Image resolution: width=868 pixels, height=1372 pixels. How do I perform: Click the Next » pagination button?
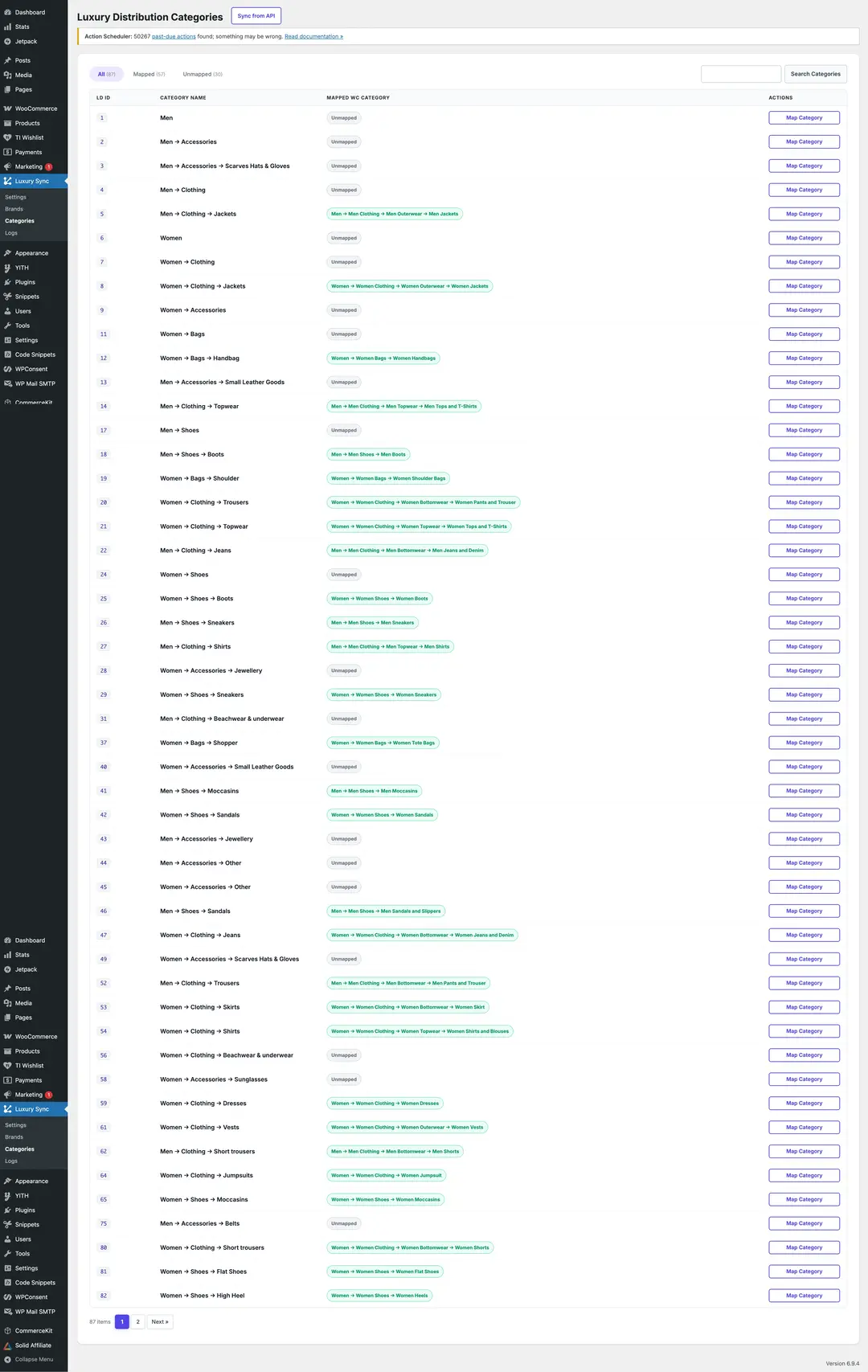(x=160, y=1321)
